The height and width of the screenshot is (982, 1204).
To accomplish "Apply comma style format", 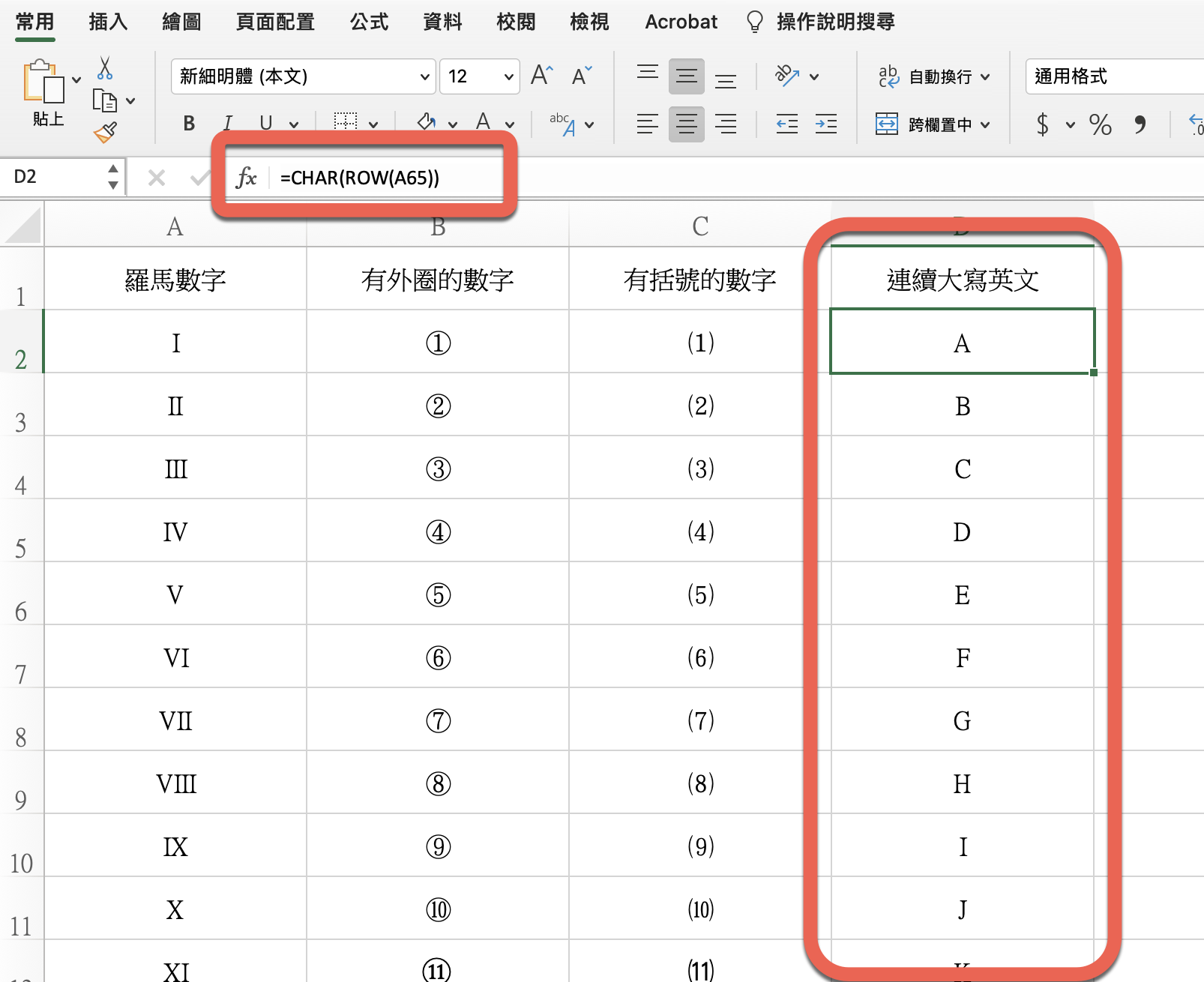I will coord(1140,124).
